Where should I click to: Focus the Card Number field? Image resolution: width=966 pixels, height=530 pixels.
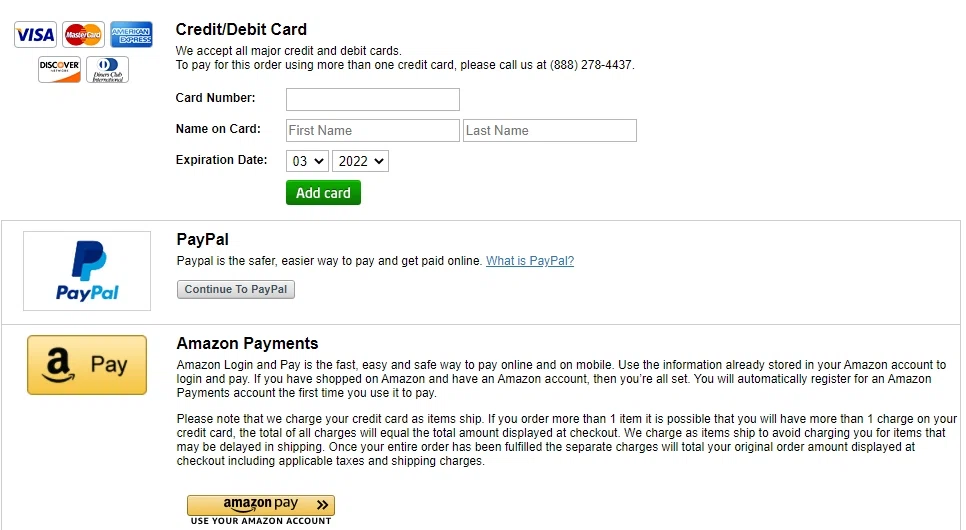pyautogui.click(x=372, y=99)
